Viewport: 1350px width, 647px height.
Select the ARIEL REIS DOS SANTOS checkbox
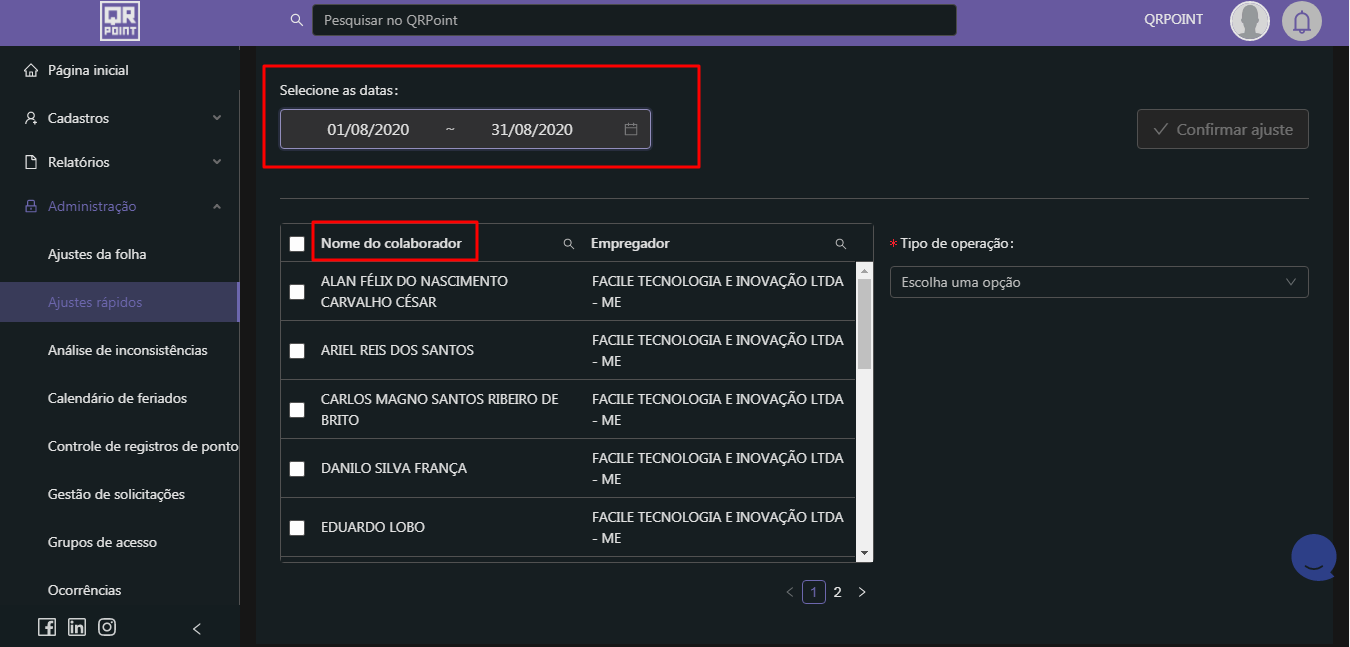pos(297,351)
